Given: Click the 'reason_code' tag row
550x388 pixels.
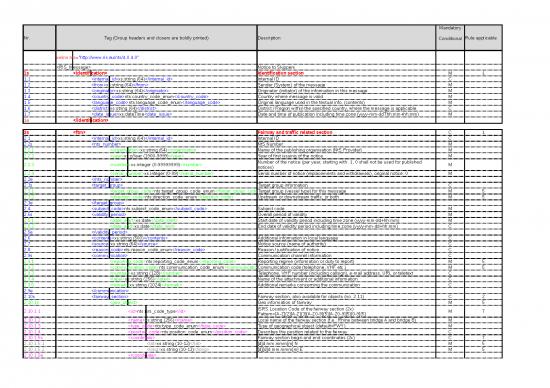Looking at the screenshot, I should point(148,250).
